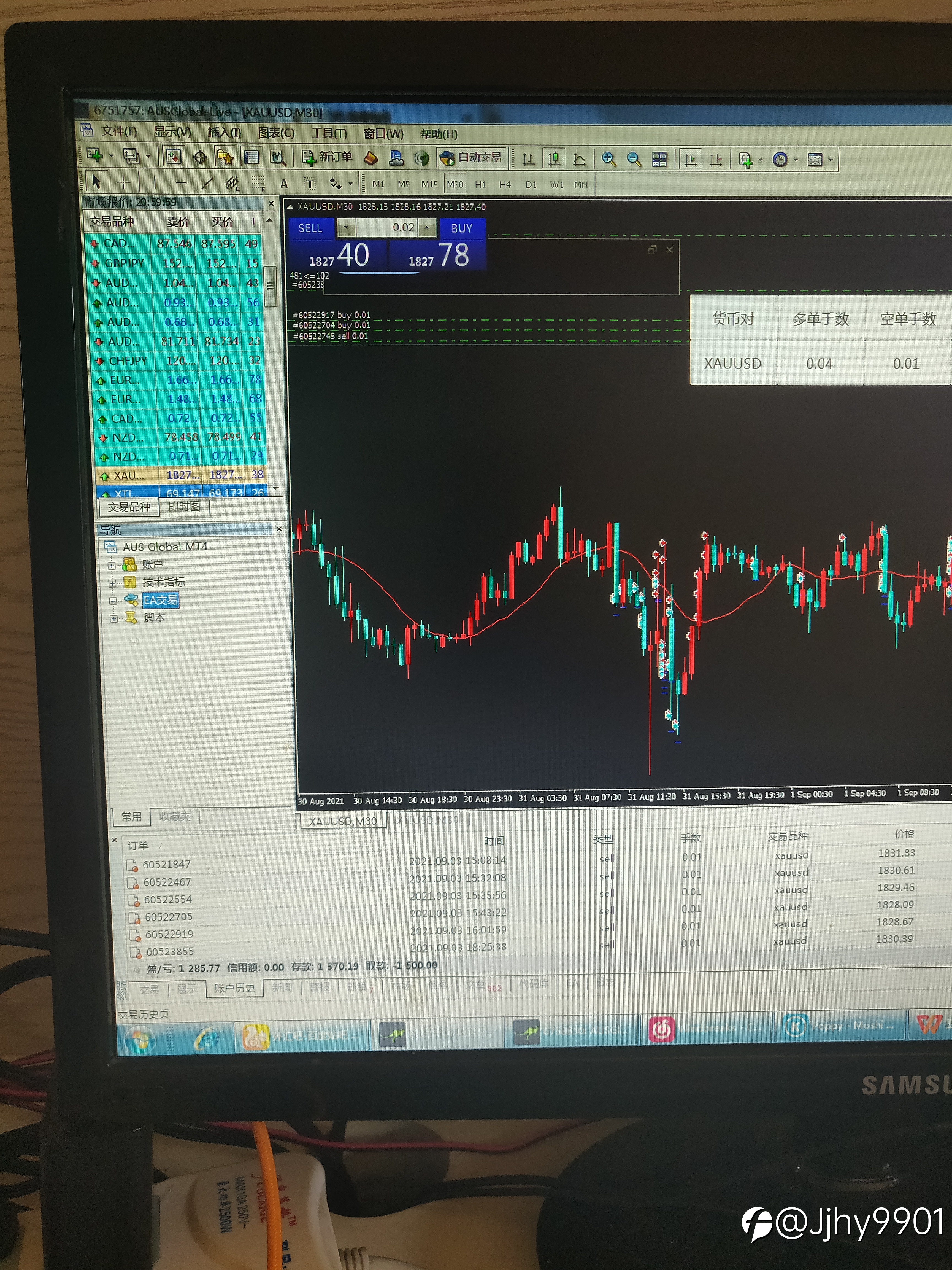Select the XAU row in Market Watch
Viewport: 952px width, 1270px height.
tap(181, 475)
